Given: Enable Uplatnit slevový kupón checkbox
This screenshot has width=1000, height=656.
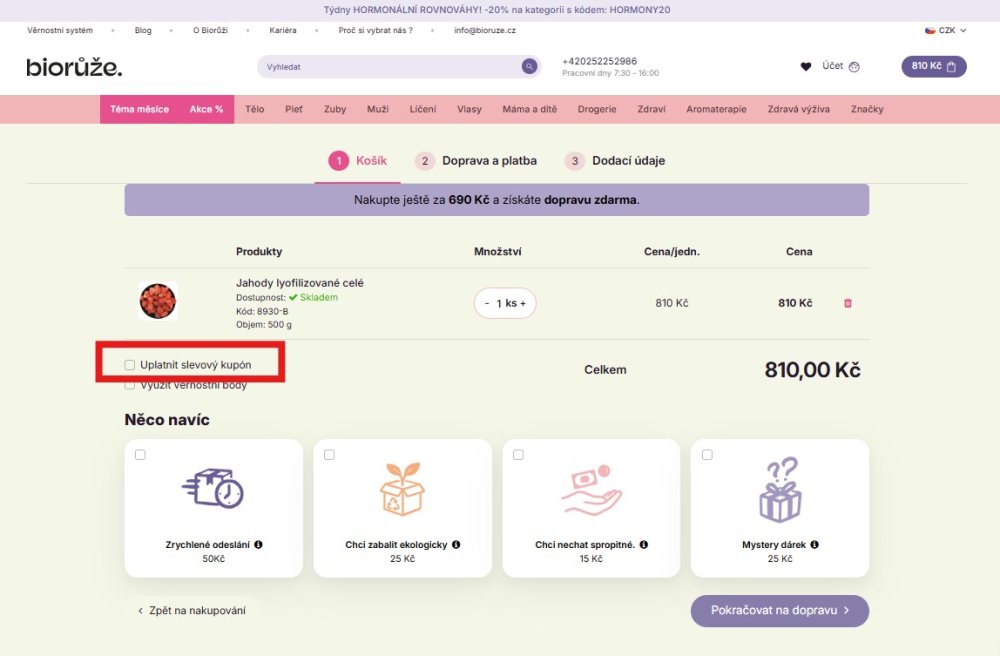Looking at the screenshot, I should coord(130,365).
